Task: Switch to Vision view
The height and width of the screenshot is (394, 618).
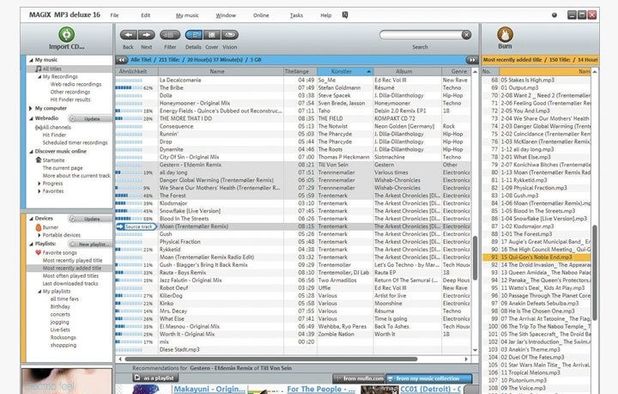Action: coord(230,35)
